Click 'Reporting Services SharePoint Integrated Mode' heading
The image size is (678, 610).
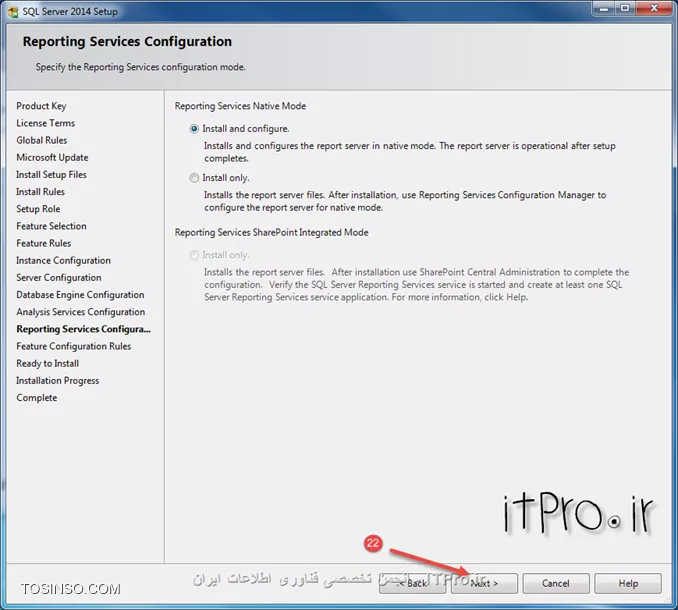[272, 233]
